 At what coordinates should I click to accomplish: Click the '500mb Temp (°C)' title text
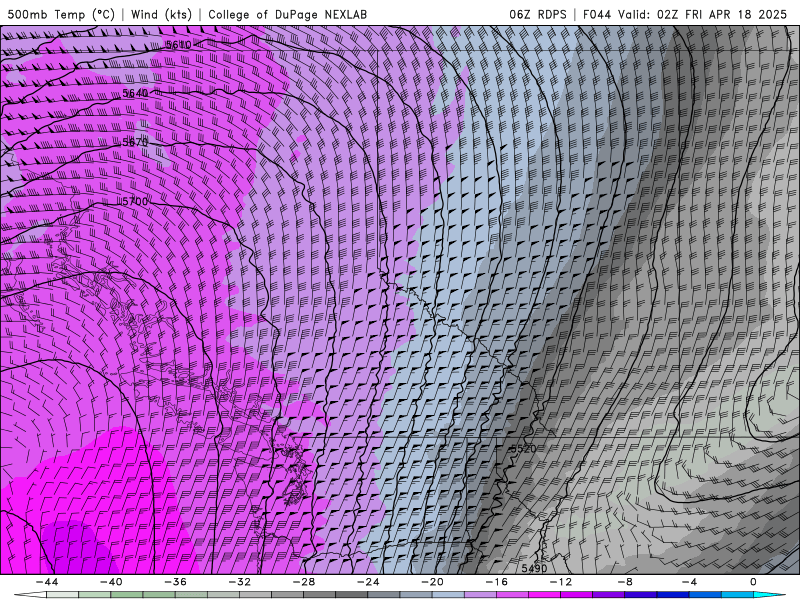(61, 14)
